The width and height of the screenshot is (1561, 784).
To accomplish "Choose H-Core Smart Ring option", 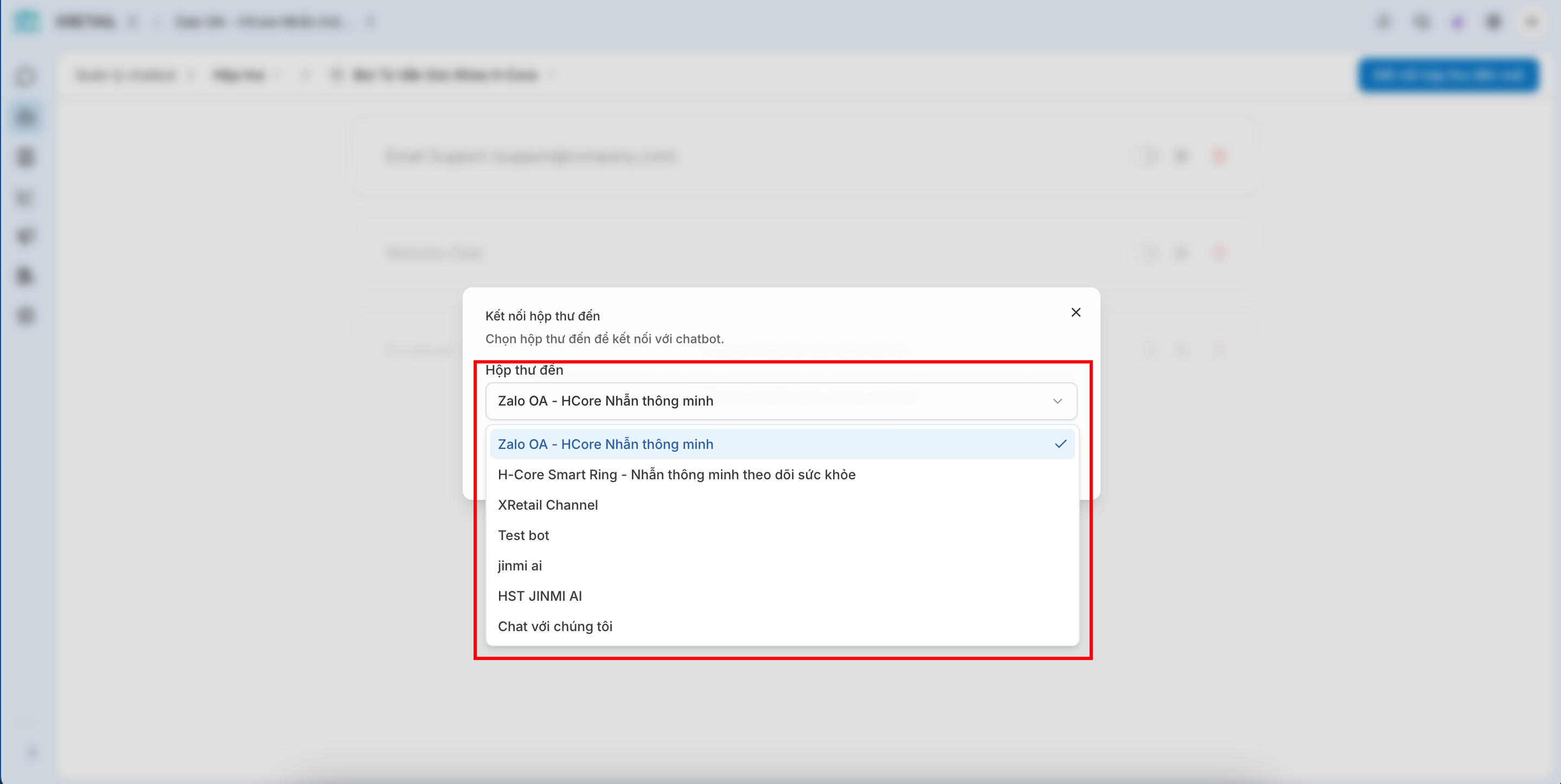I will (782, 474).
